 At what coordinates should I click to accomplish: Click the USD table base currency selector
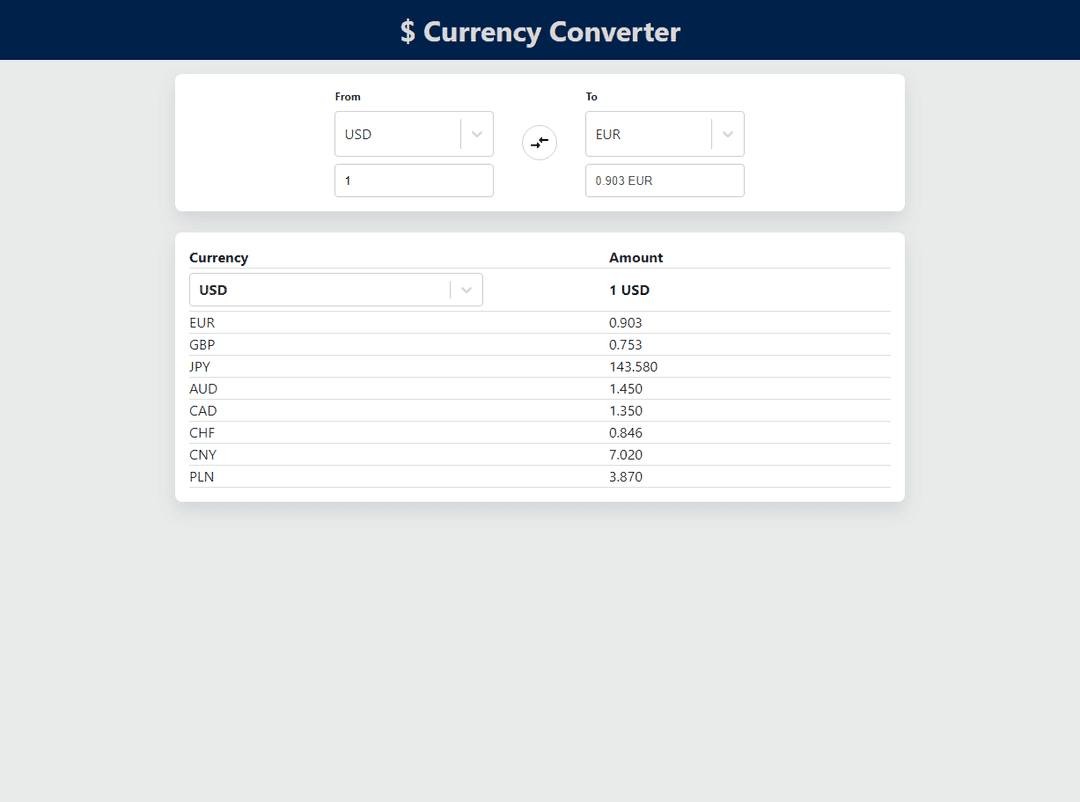pyautogui.click(x=319, y=290)
